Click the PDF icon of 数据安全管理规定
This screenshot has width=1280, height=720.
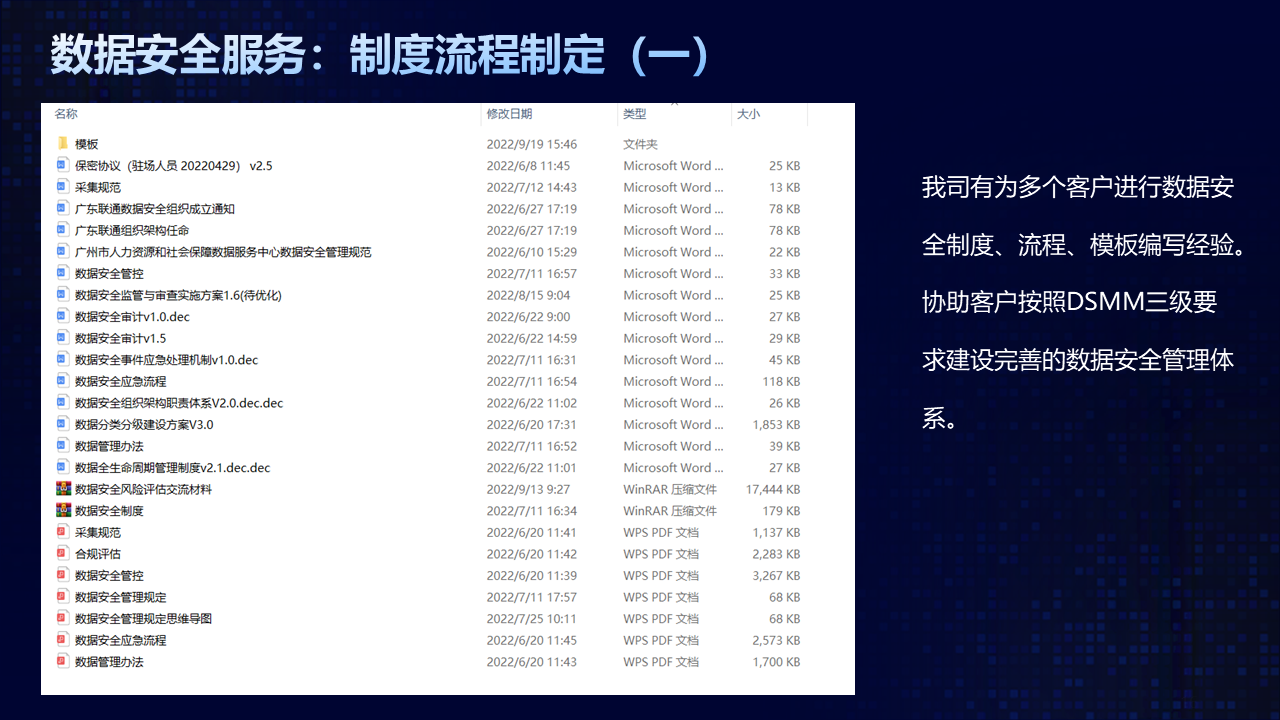[x=62, y=597]
